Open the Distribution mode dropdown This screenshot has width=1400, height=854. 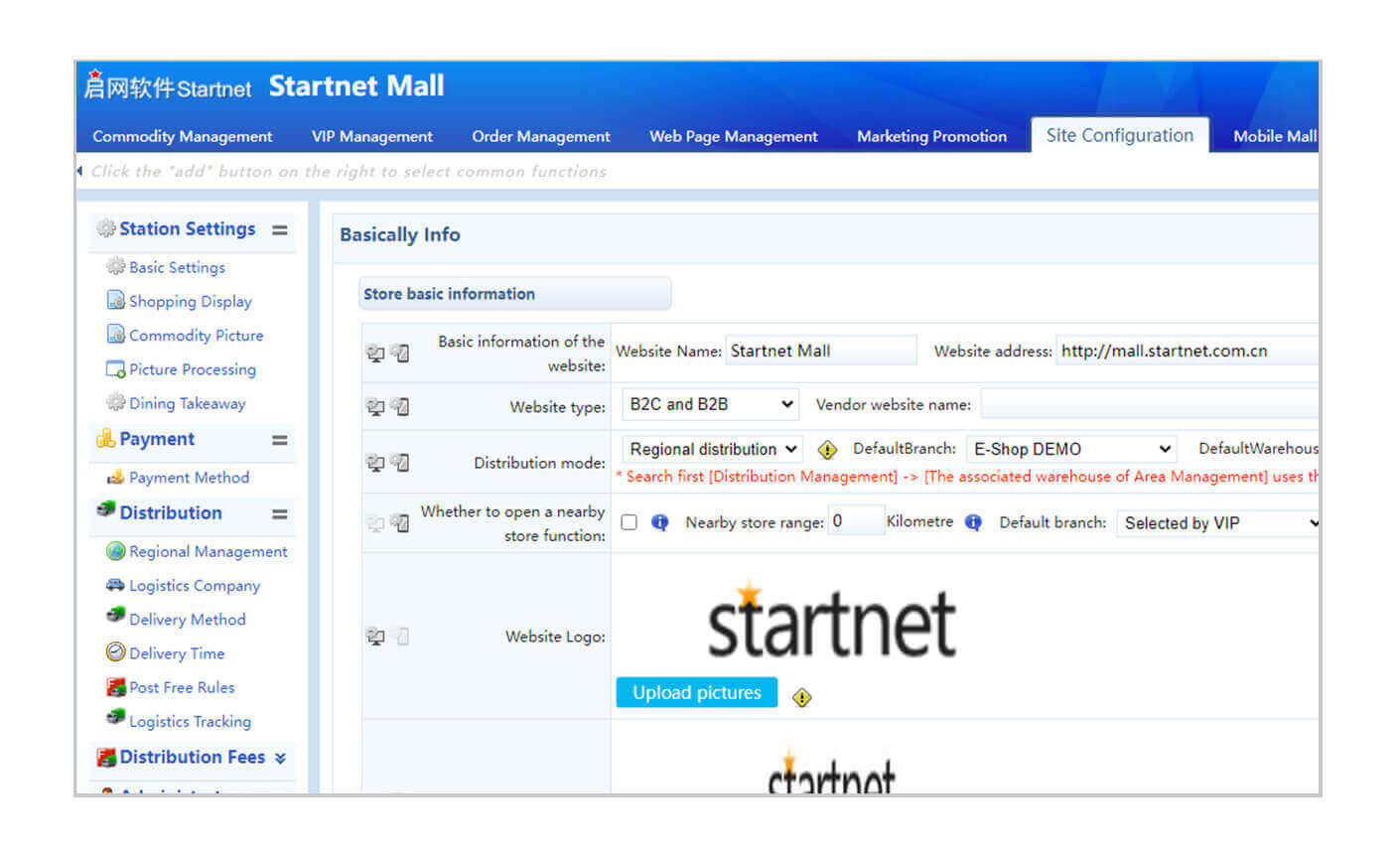(x=712, y=449)
